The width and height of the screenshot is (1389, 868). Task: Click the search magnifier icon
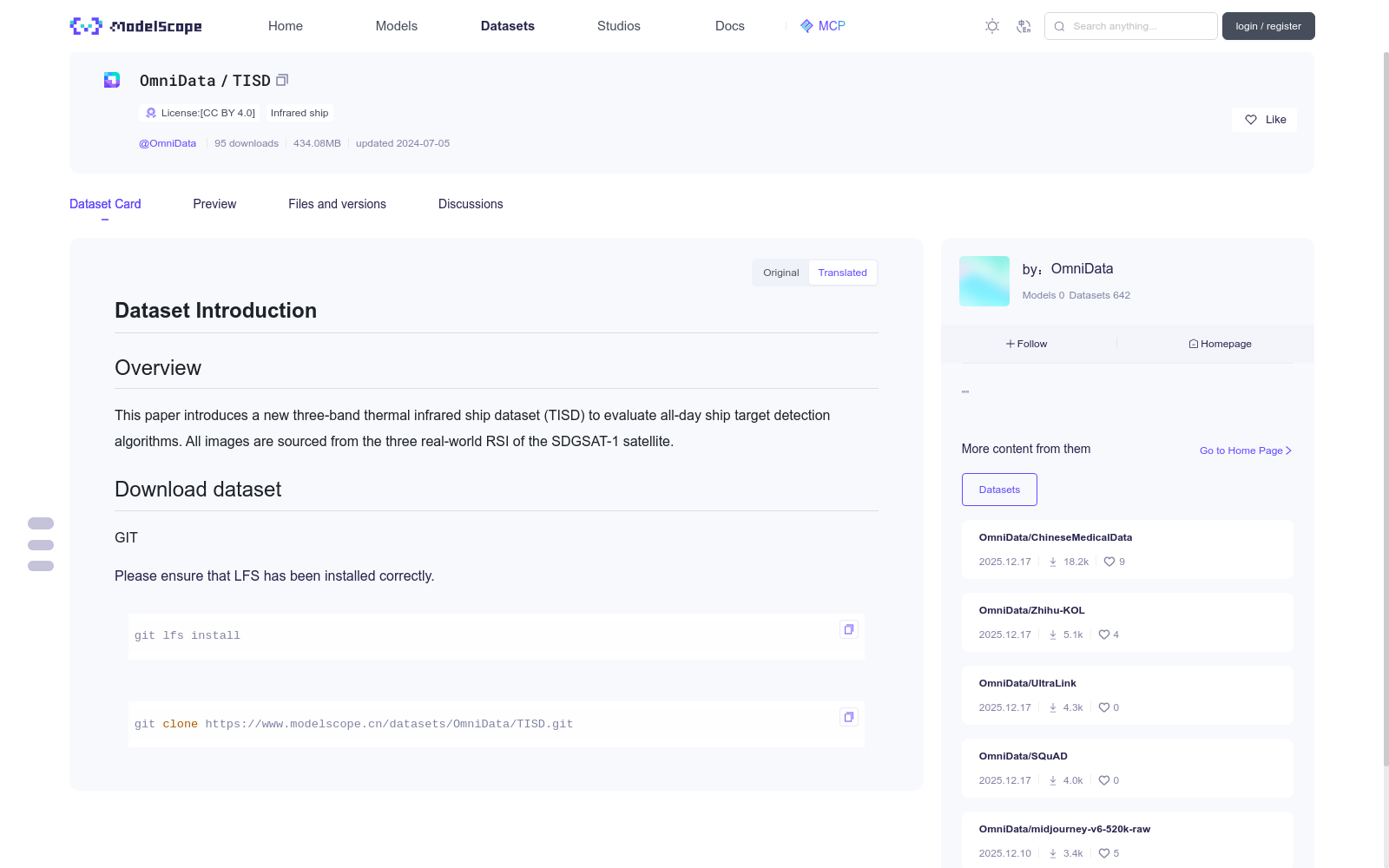point(1059,26)
